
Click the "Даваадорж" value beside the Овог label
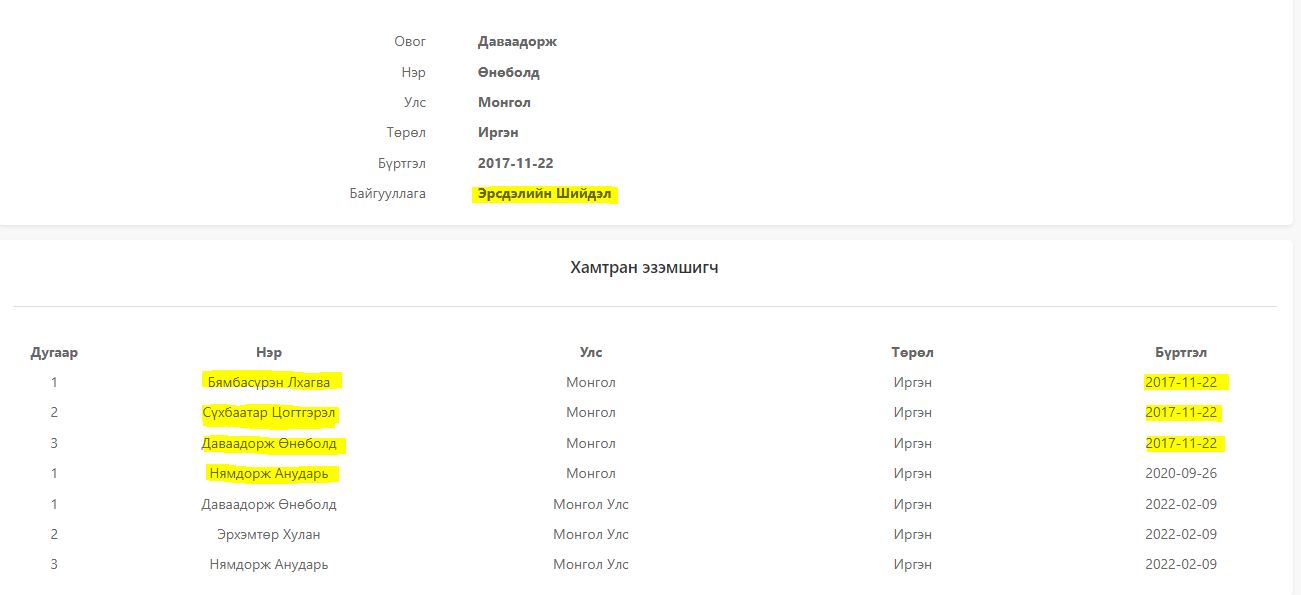517,42
